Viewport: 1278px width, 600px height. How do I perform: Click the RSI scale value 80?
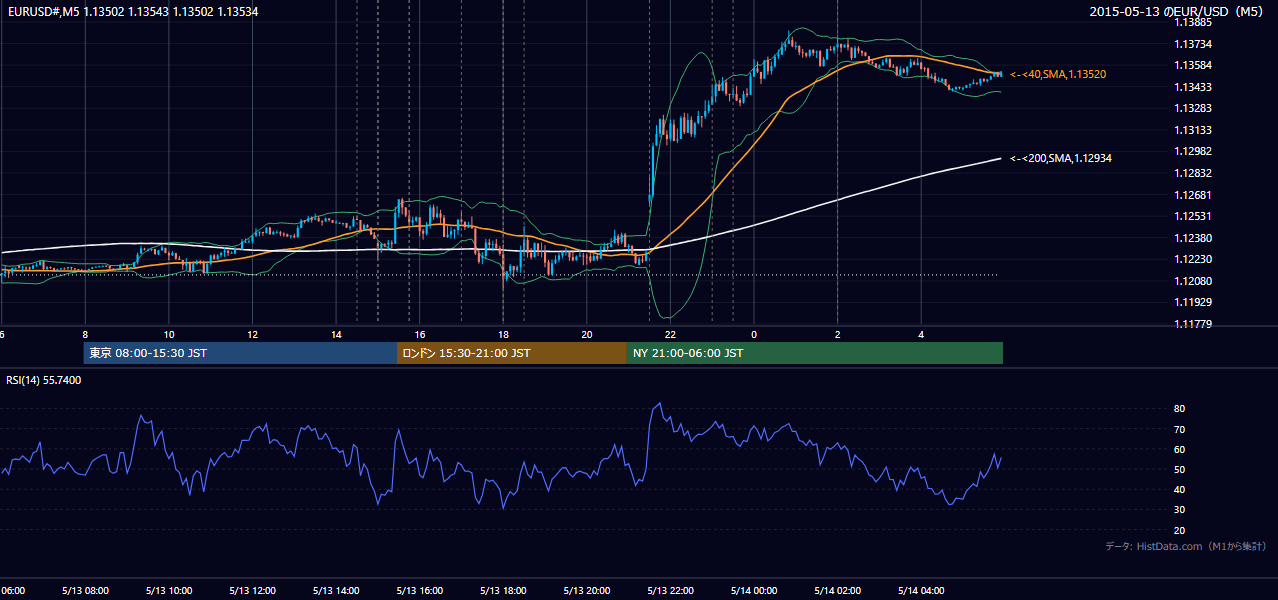coord(1179,409)
